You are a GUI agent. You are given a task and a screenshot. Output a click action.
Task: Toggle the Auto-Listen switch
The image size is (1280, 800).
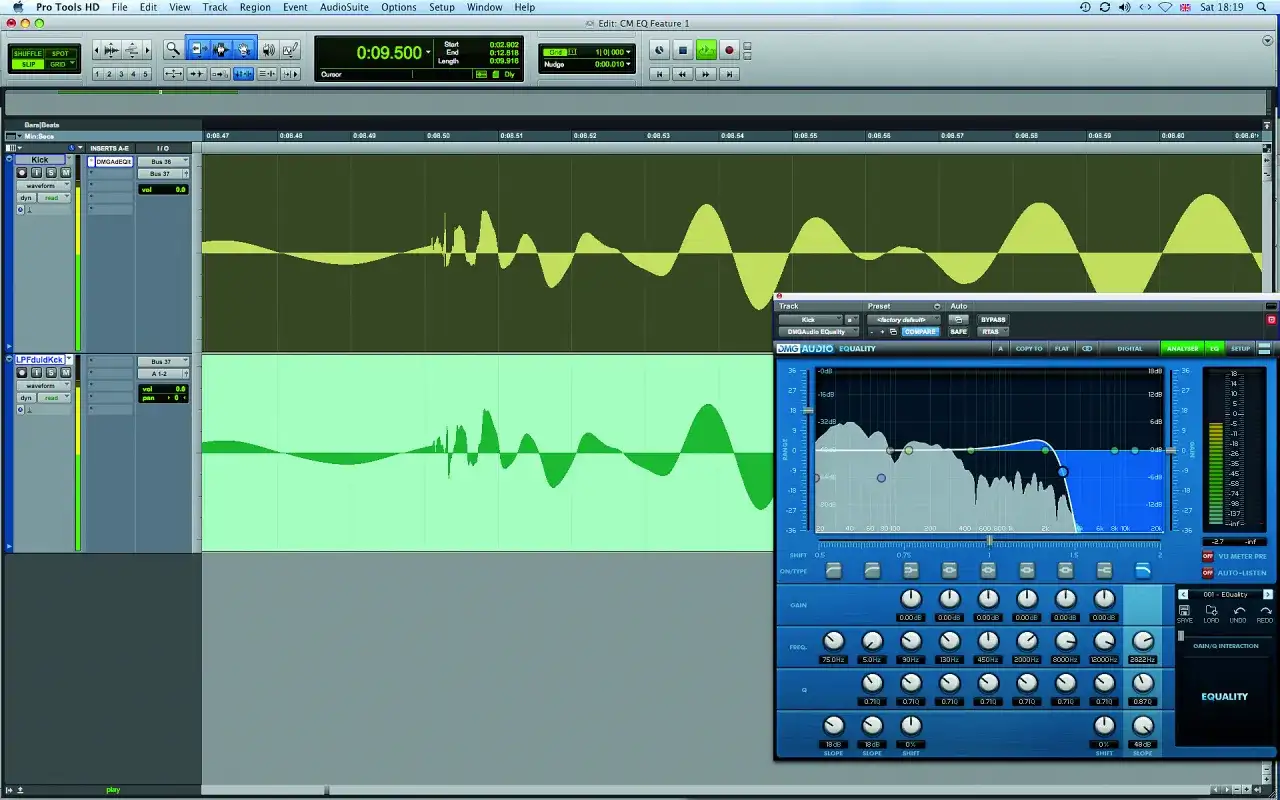tap(1207, 573)
